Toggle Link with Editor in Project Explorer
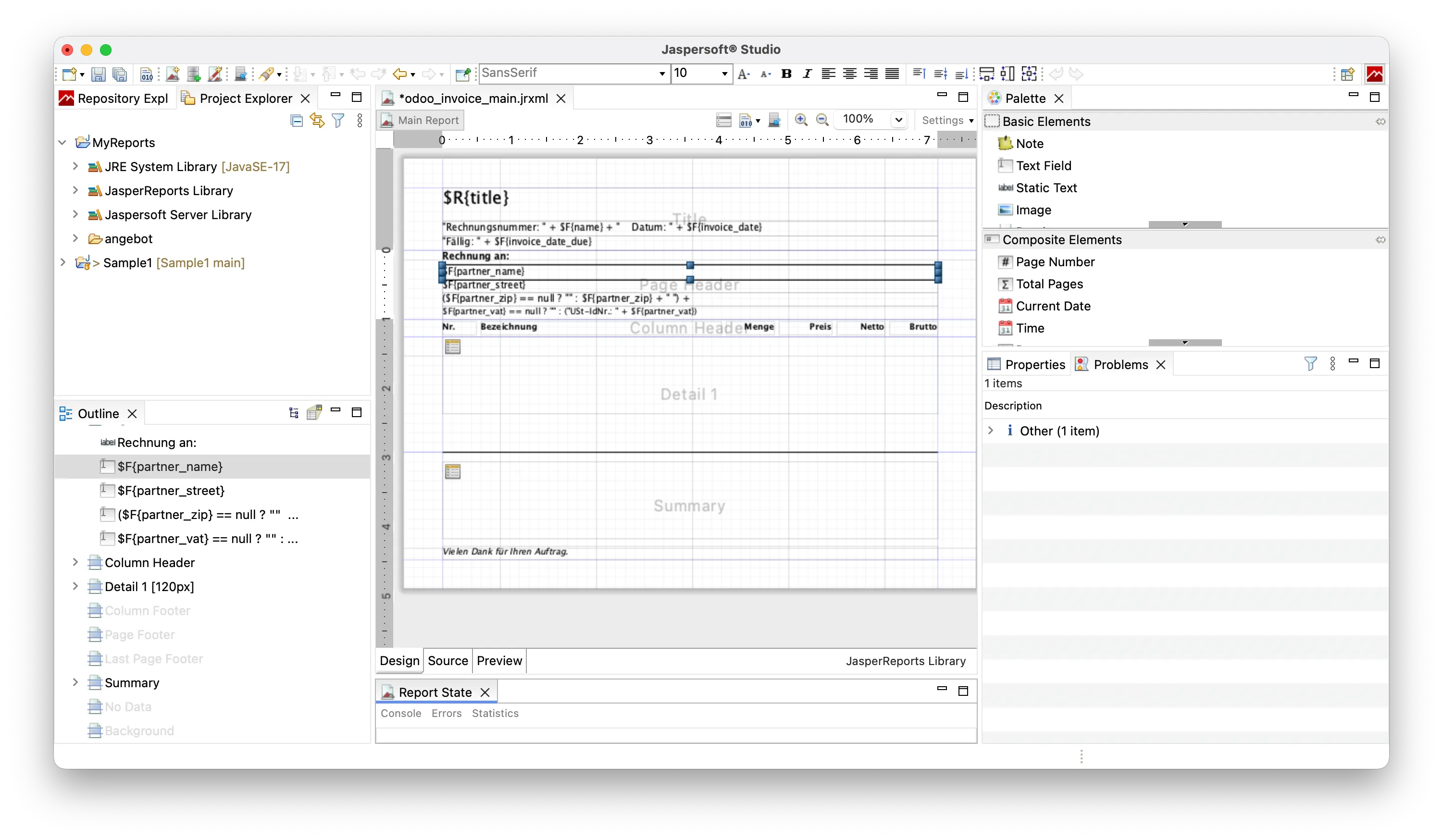Viewport: 1443px width, 840px height. click(317, 120)
